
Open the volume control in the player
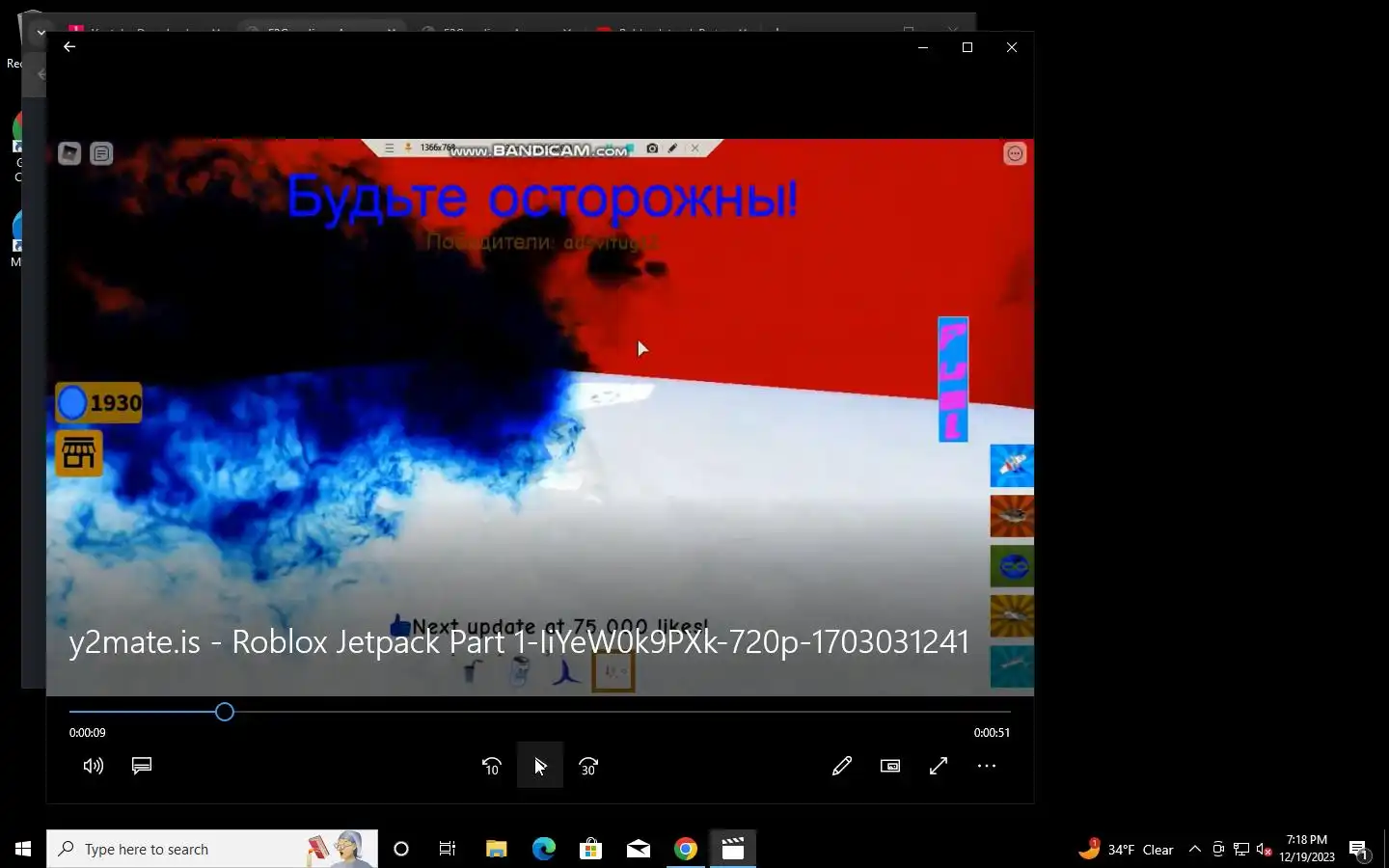point(94,766)
